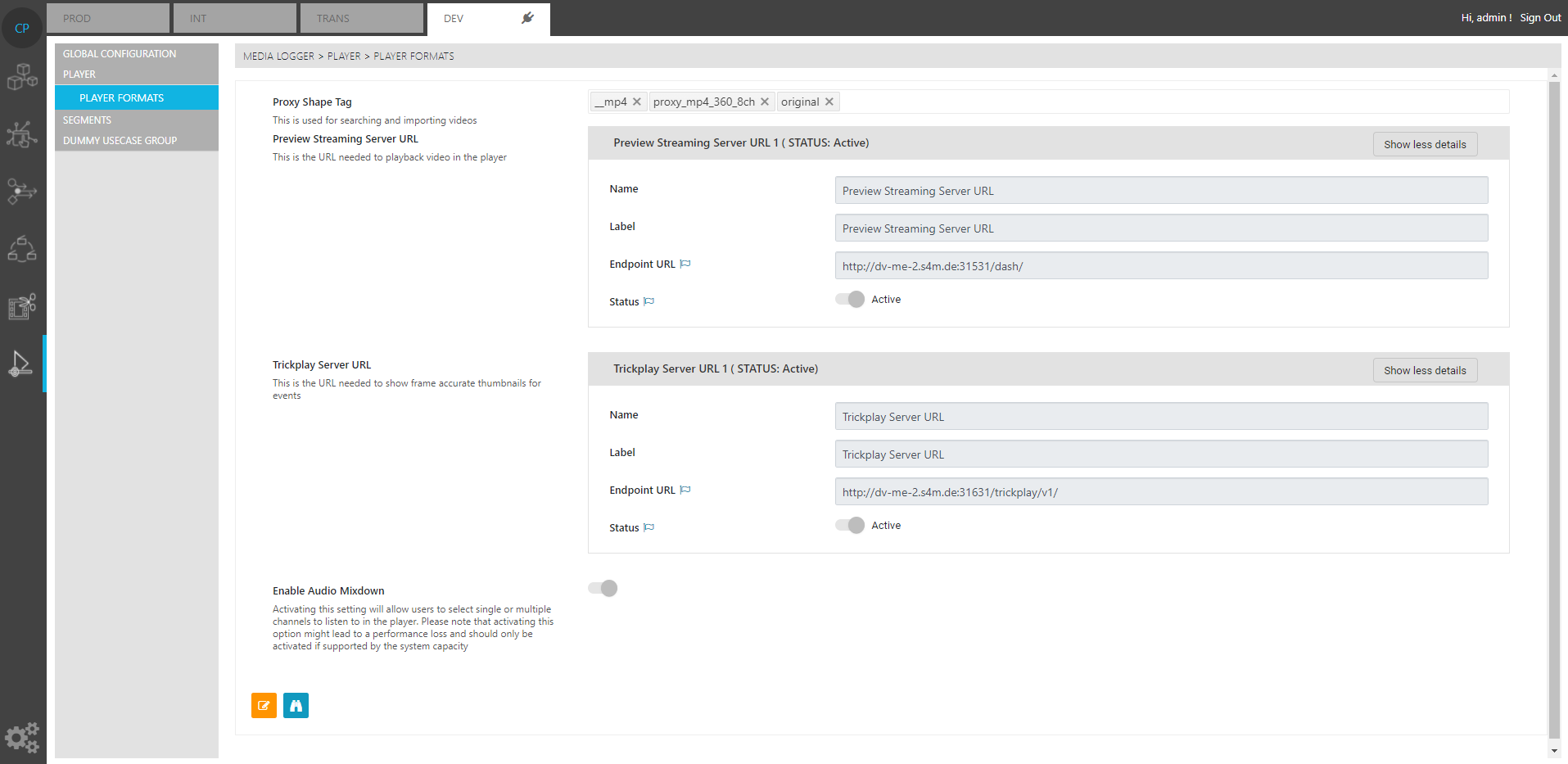Toggle Preview Streaming Server Active status

(850, 300)
